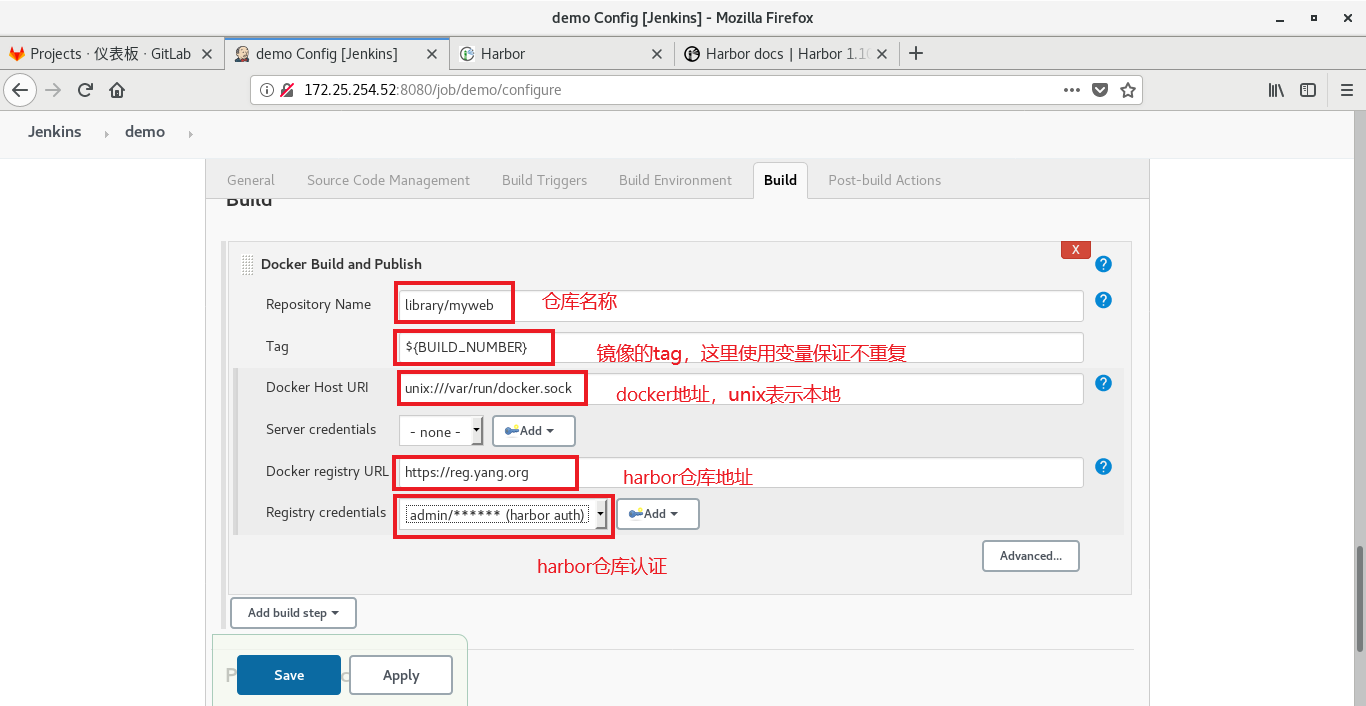Open the Firefox home page
Screen dimensions: 1366x706
(x=117, y=90)
